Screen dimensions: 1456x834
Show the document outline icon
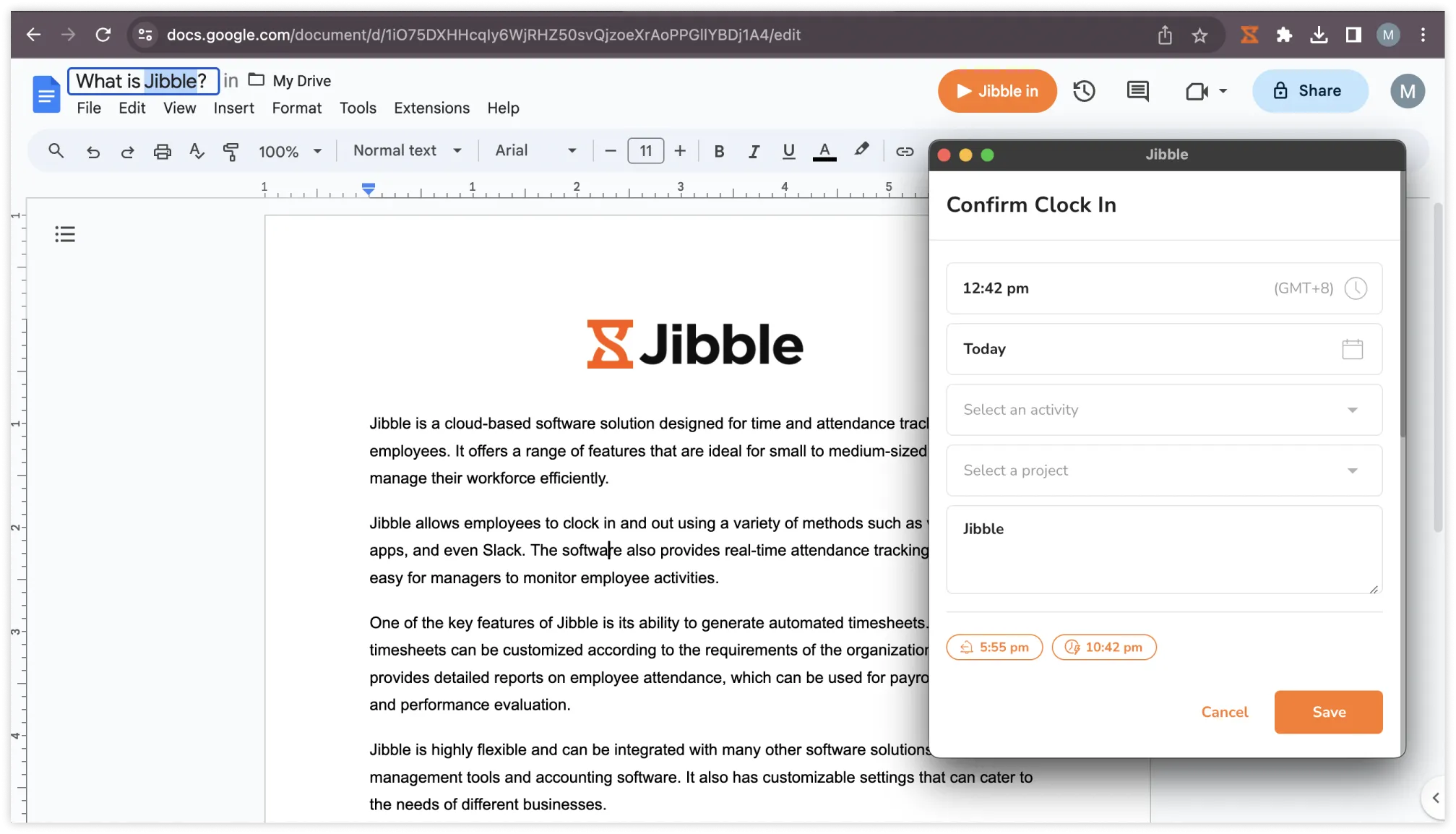pos(64,233)
